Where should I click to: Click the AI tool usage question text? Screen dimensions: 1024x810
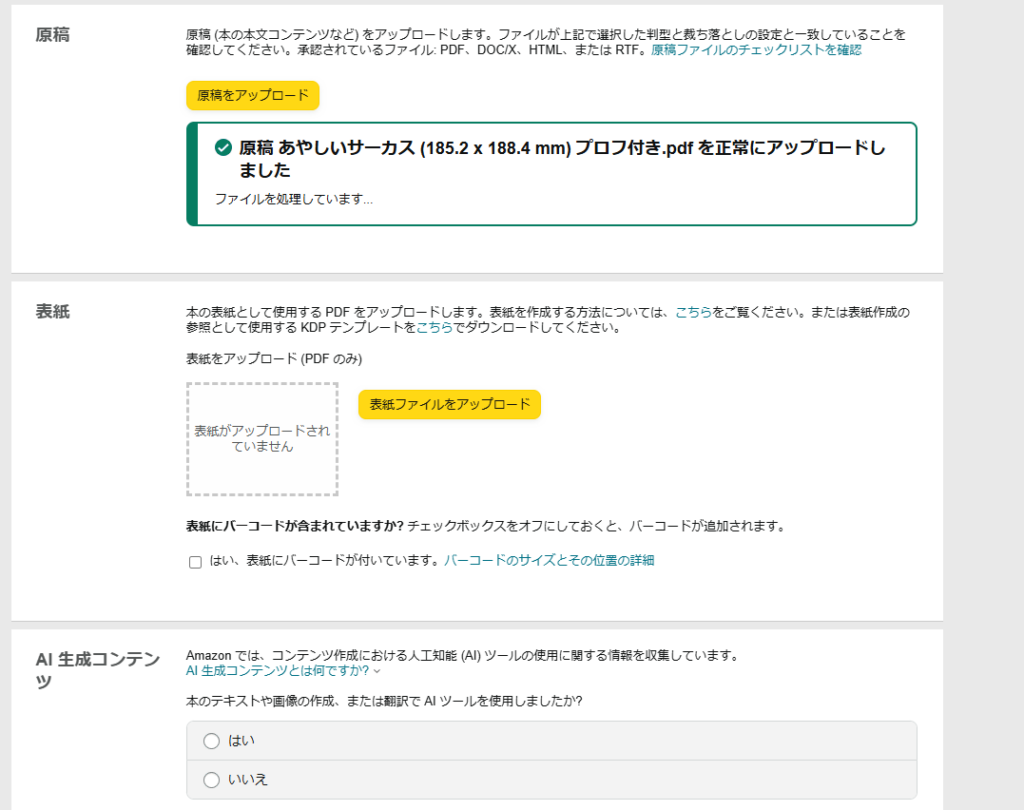coord(384,701)
